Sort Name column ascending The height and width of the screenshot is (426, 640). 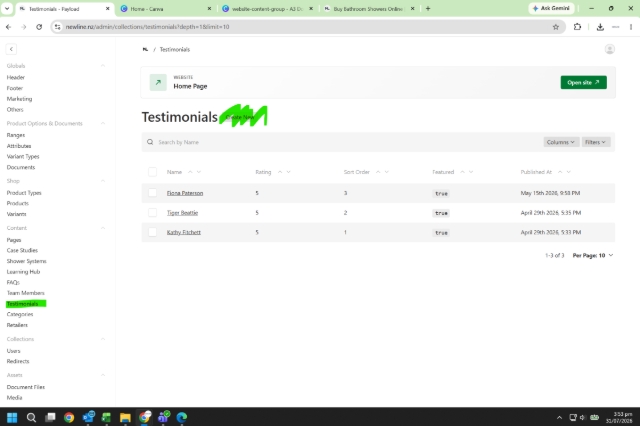[x=190, y=172]
